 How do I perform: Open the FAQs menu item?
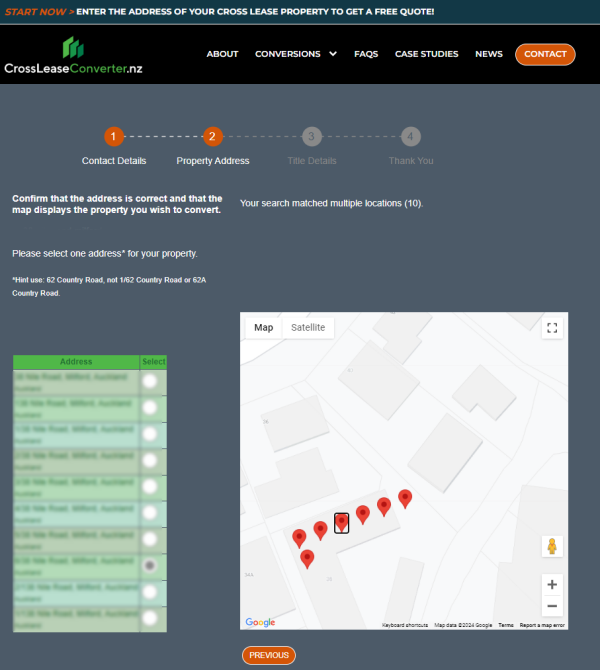pyautogui.click(x=366, y=54)
